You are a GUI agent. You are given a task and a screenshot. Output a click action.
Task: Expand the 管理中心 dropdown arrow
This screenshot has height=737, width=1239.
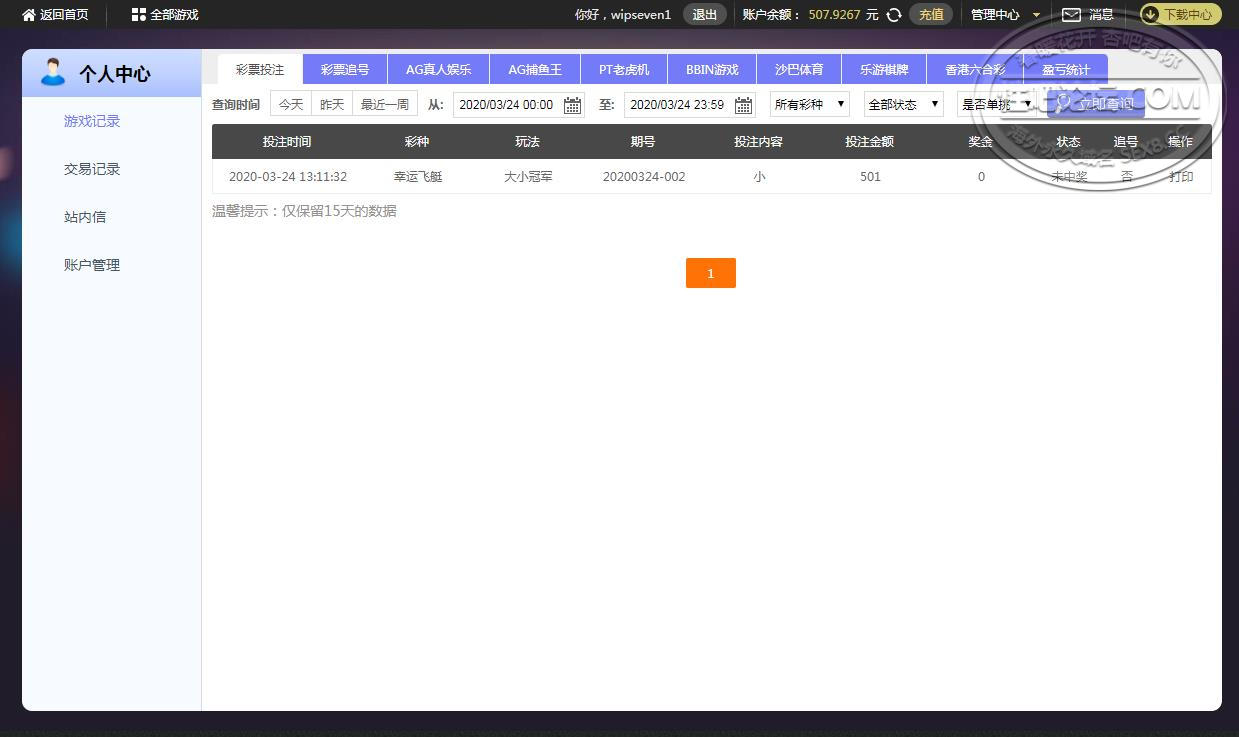[x=1036, y=15]
